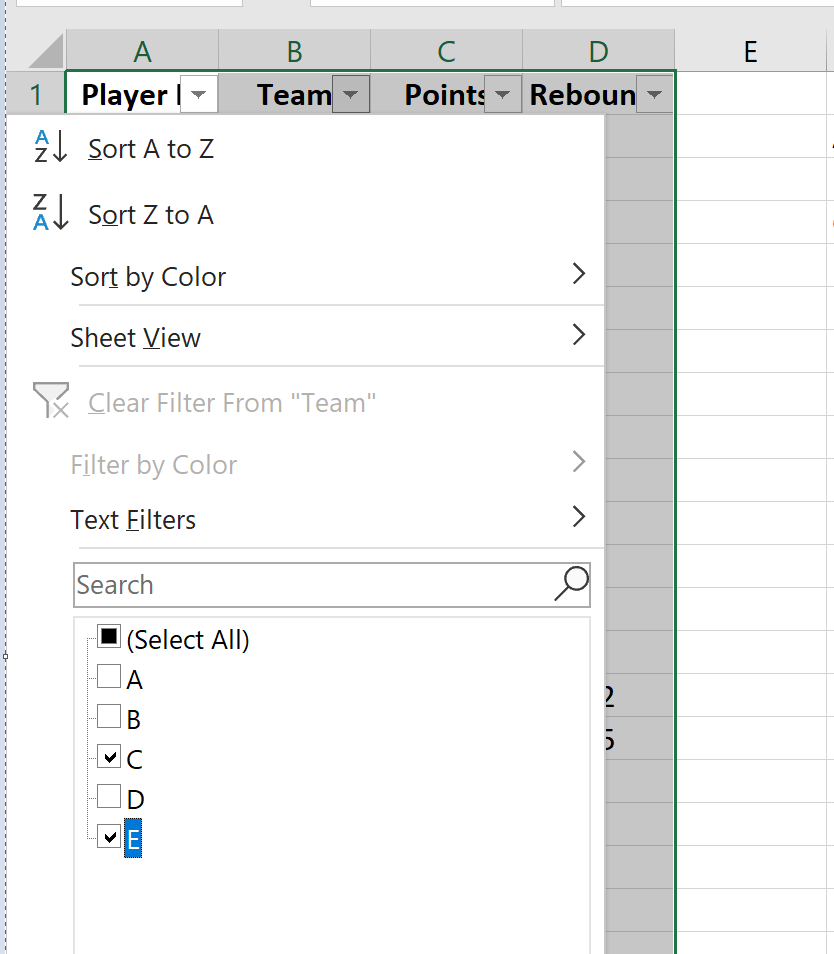Enable team A in the filter list
The image size is (834, 954).
click(x=110, y=676)
